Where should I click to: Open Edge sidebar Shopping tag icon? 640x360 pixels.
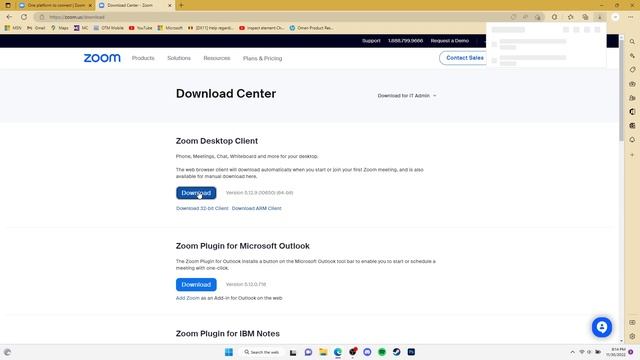pos(632,69)
